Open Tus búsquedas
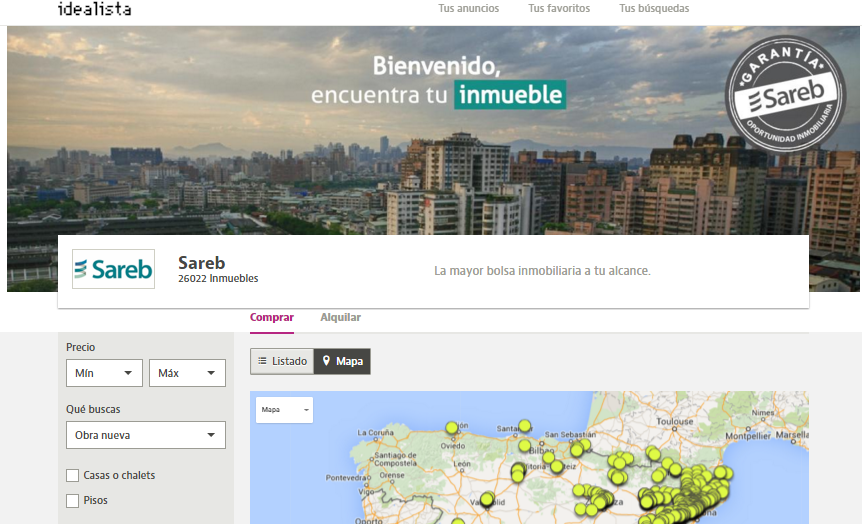 [654, 8]
